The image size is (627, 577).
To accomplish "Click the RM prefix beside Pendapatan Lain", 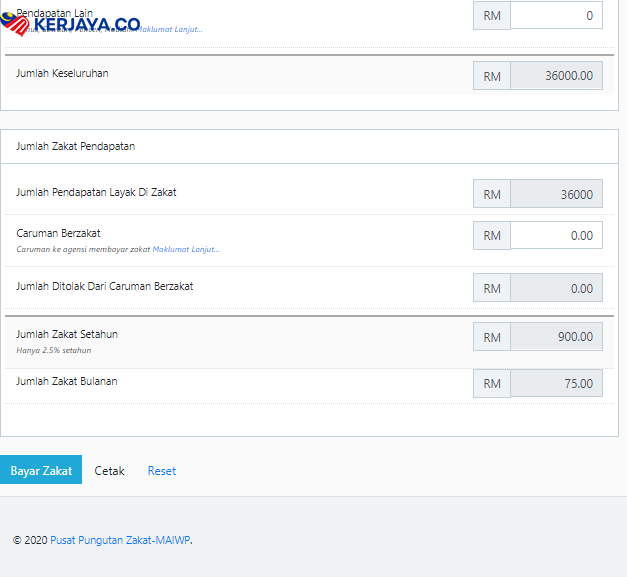I will (492, 15).
